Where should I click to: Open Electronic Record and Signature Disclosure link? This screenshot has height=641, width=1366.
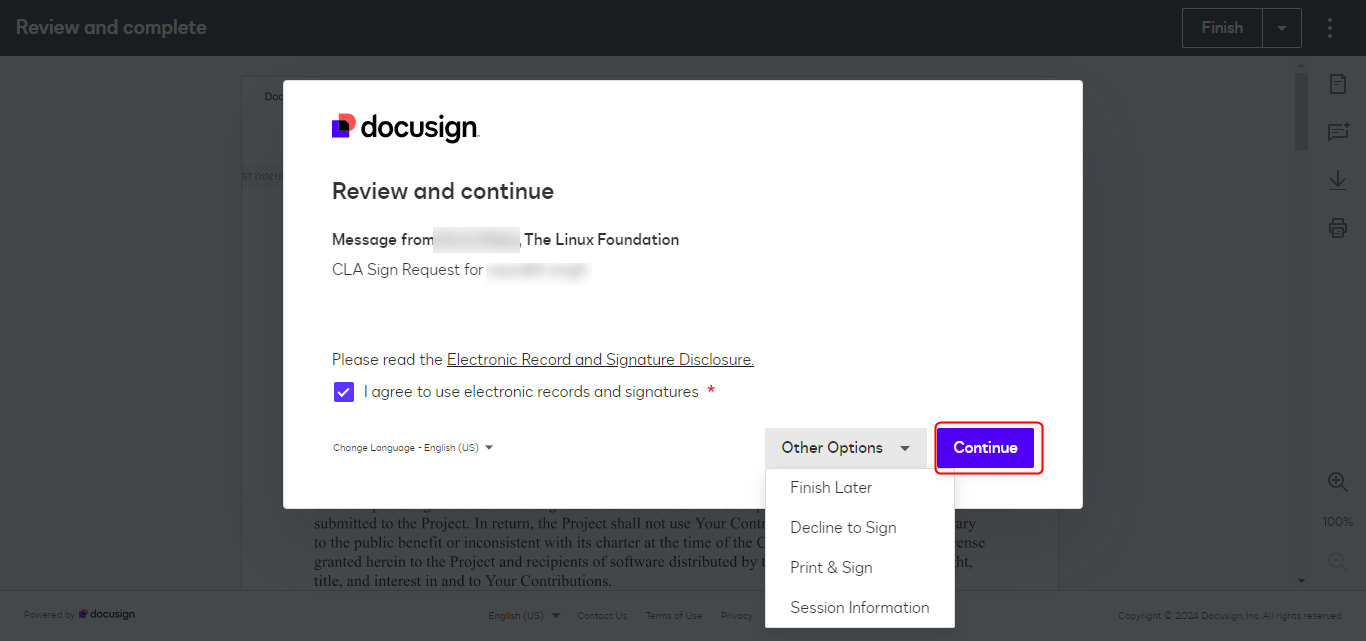coord(600,360)
